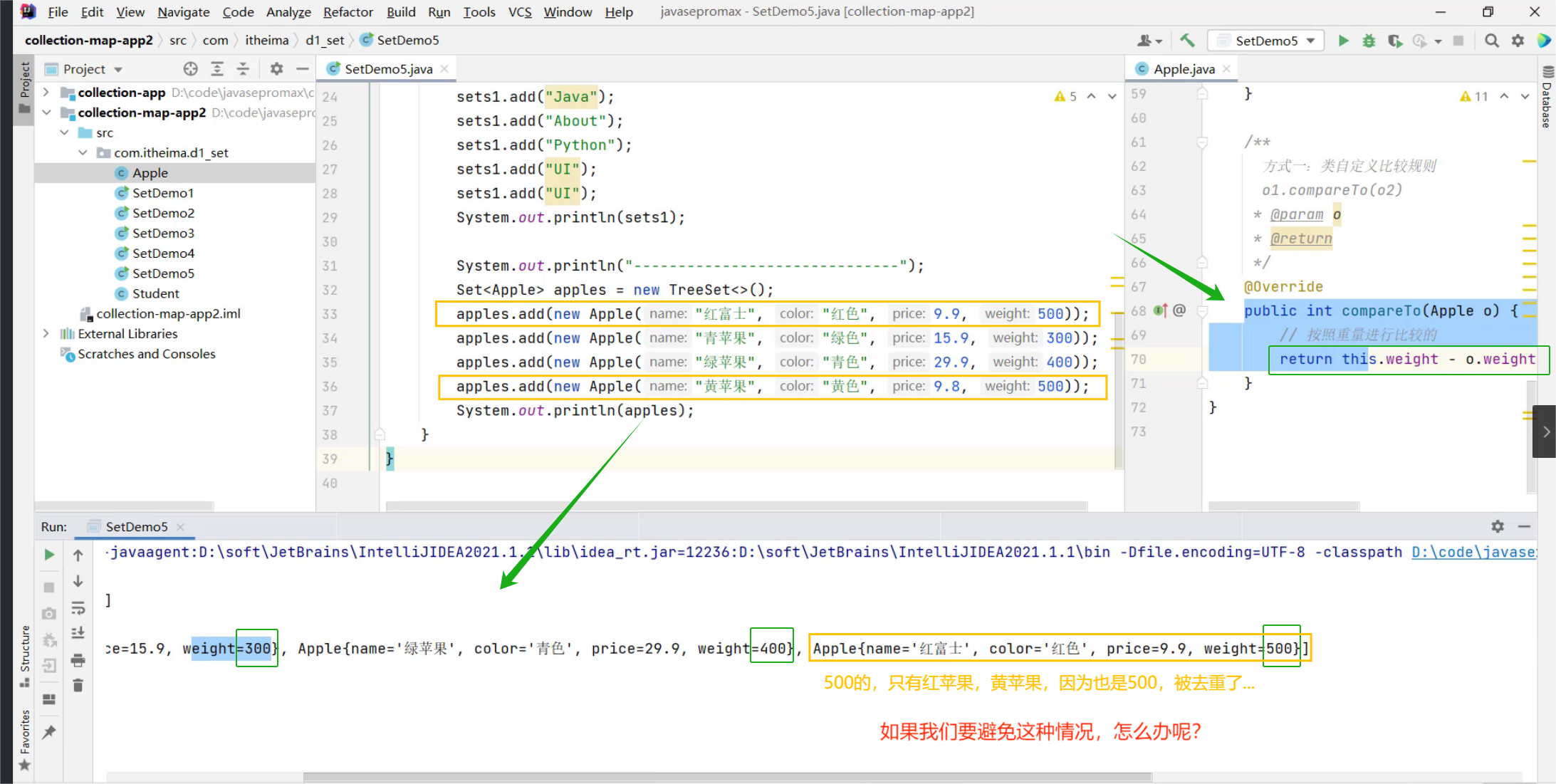Run SetDemo5 with the green Run button

coord(1343,41)
